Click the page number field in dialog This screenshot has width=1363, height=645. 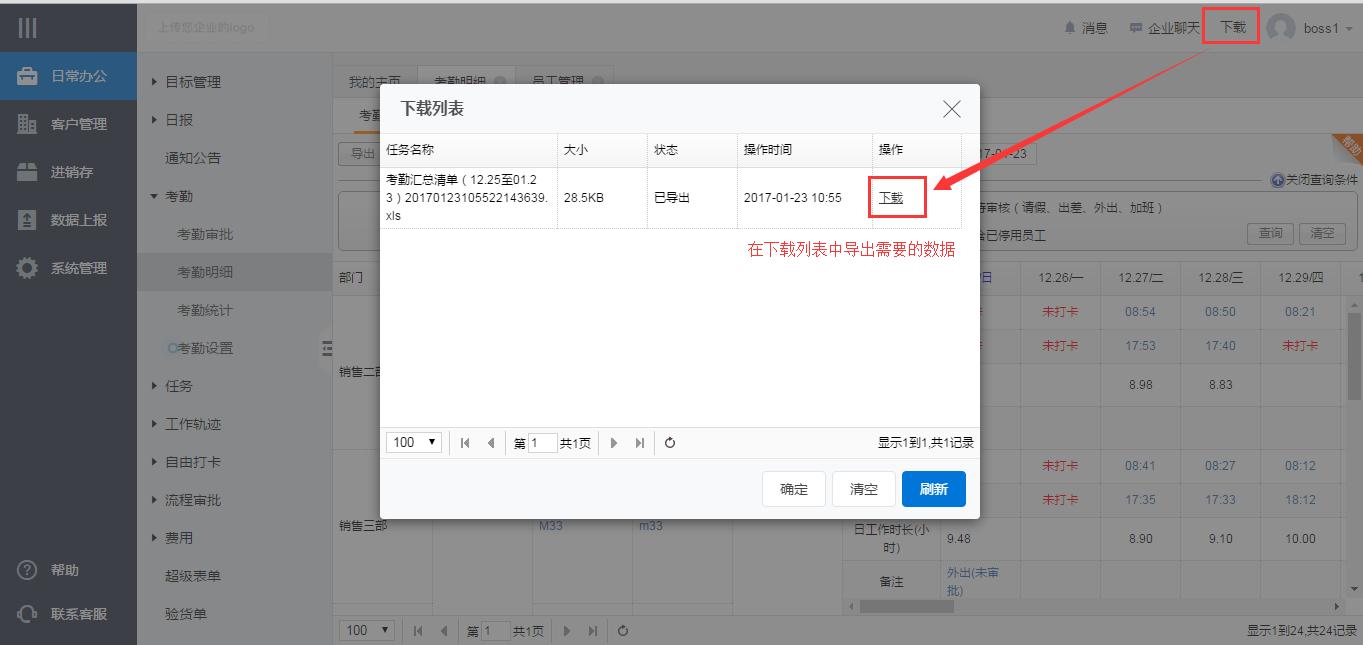pos(542,443)
